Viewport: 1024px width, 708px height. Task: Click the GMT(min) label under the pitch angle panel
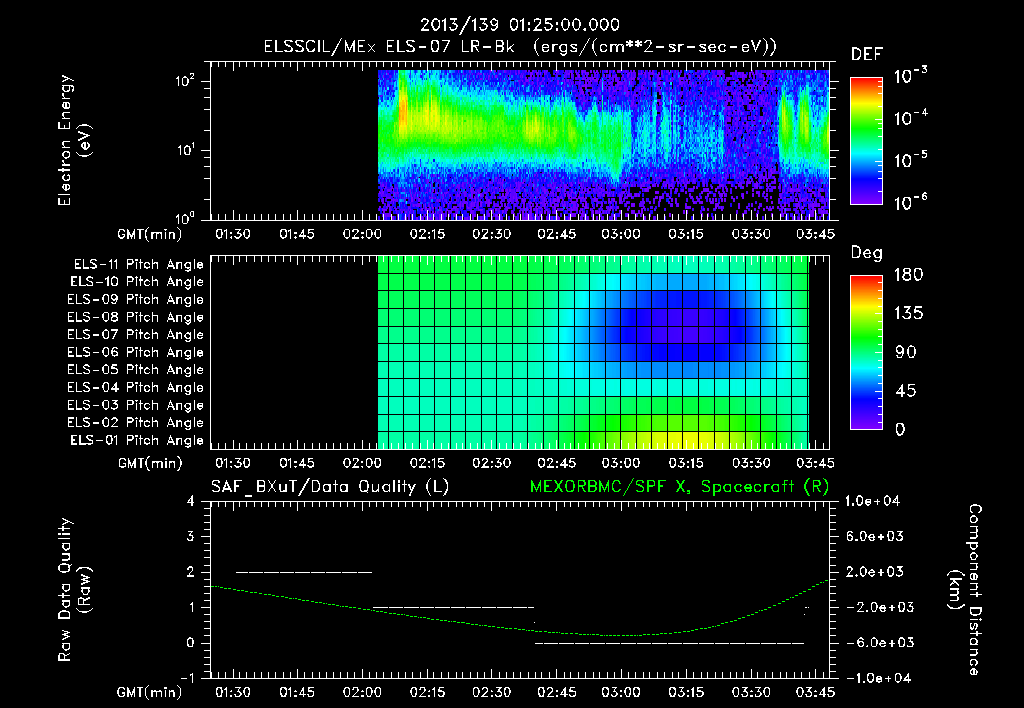coord(150,463)
